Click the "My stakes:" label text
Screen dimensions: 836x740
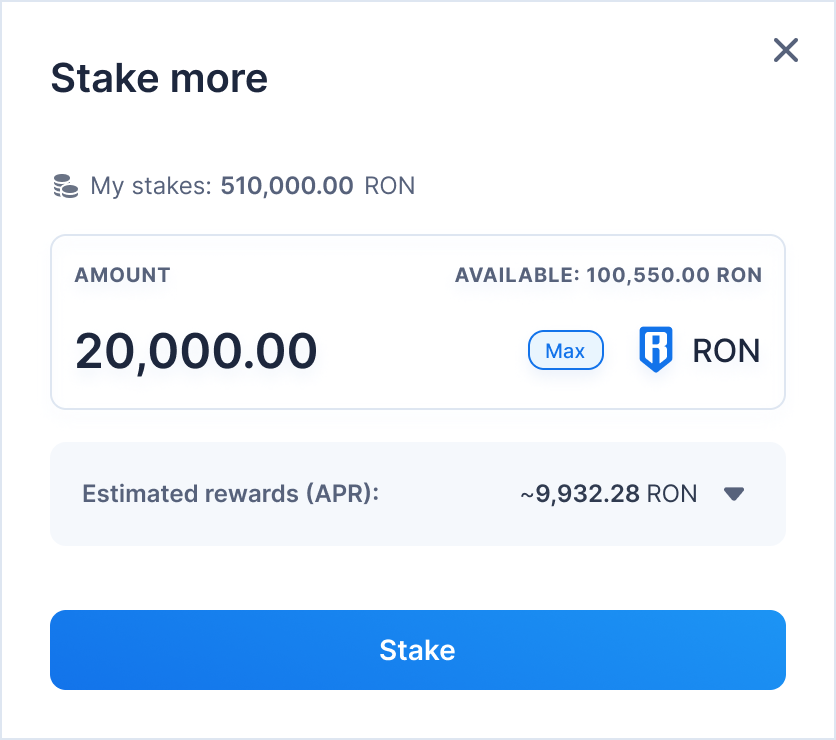coord(151,185)
